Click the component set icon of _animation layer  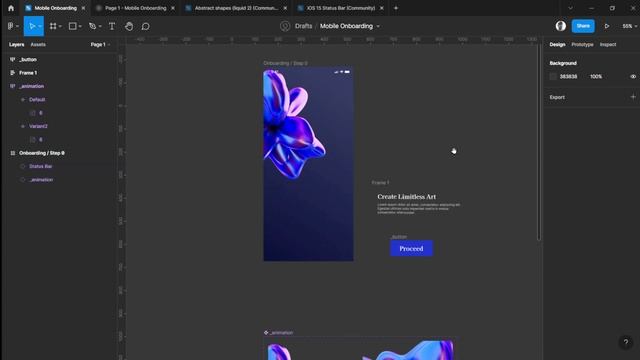tap(13, 86)
